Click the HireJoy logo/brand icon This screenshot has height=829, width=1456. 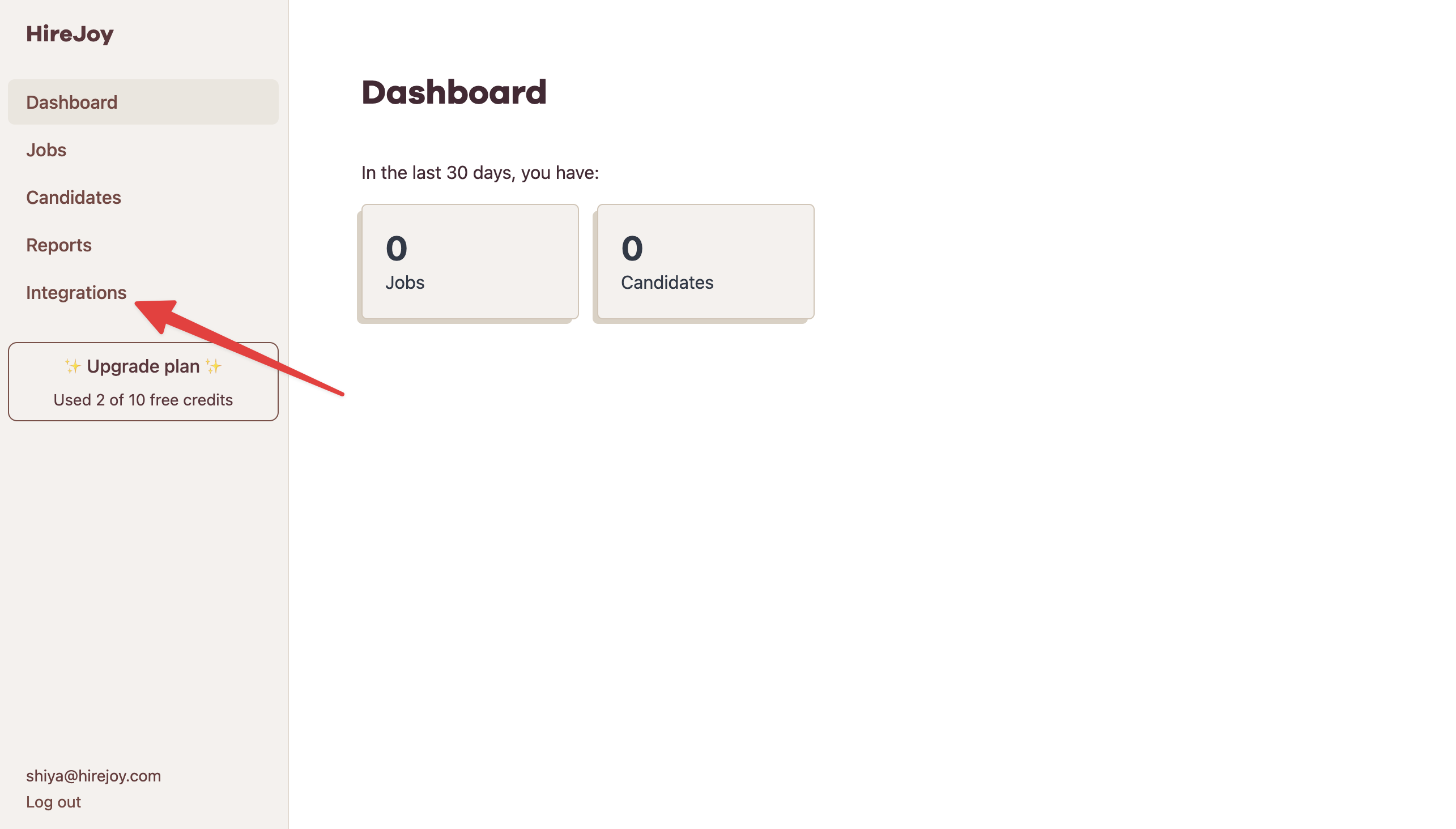(70, 33)
